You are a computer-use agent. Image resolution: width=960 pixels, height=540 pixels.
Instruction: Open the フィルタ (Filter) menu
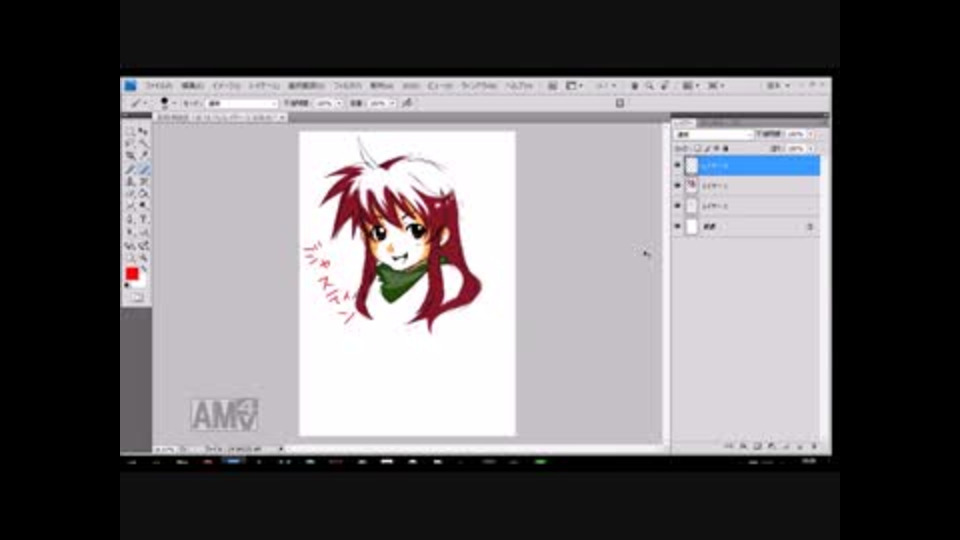347,86
